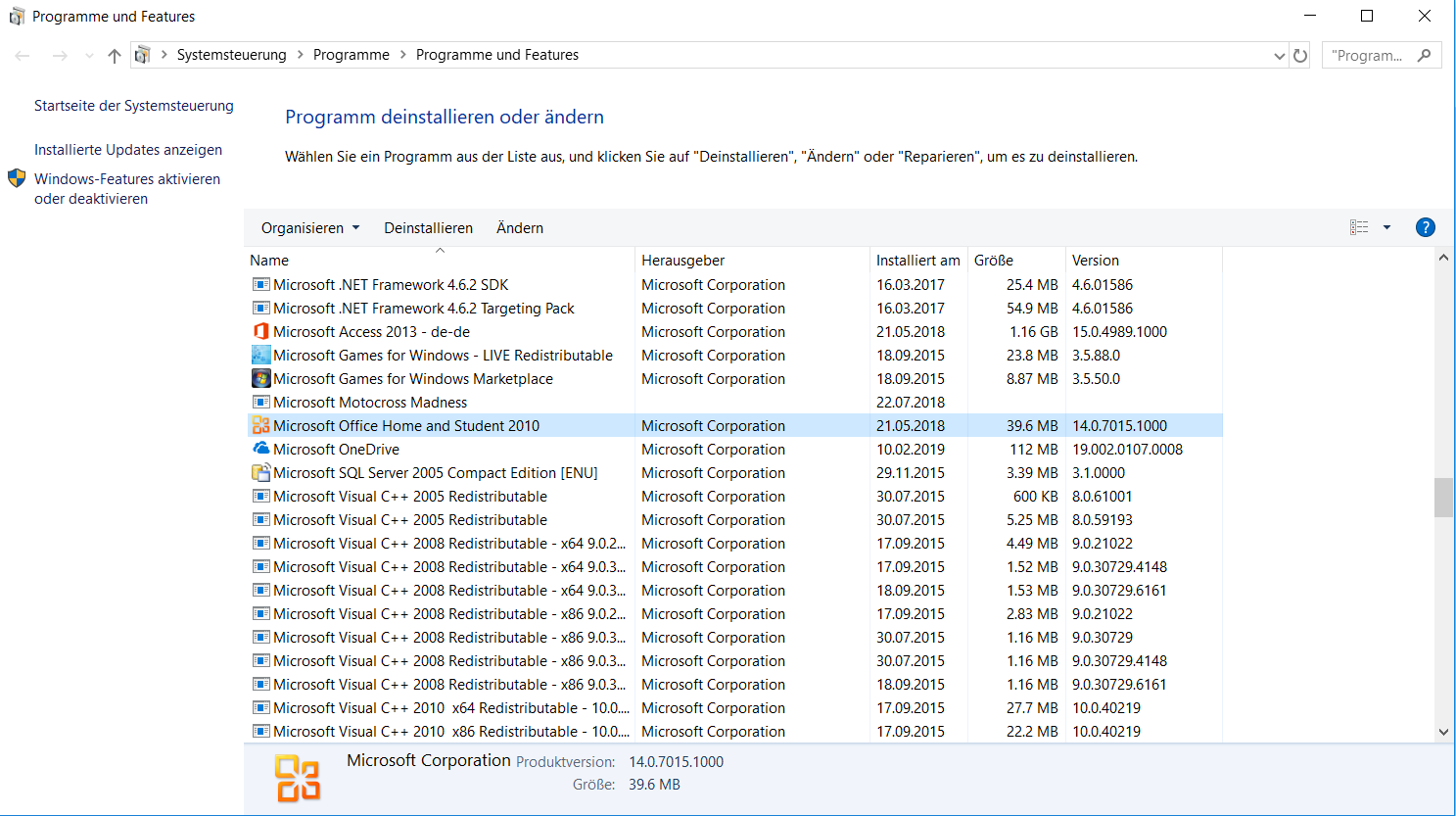Open the Organisieren dropdown menu

(310, 228)
